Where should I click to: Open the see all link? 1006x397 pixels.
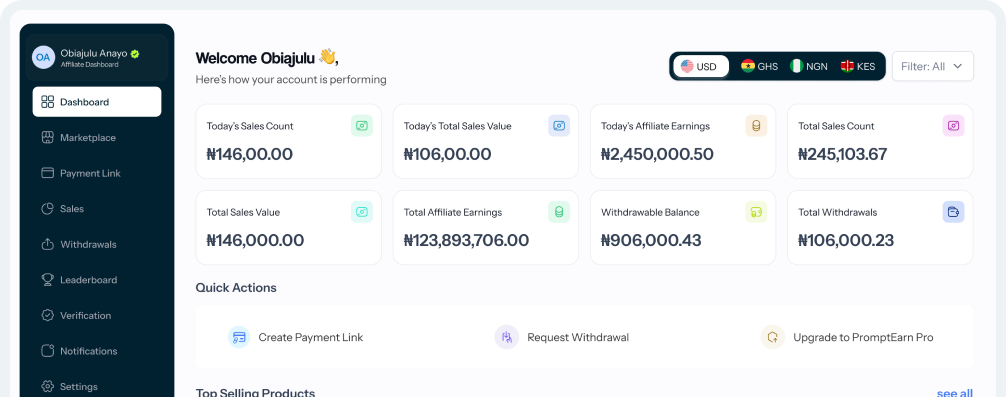point(955,393)
